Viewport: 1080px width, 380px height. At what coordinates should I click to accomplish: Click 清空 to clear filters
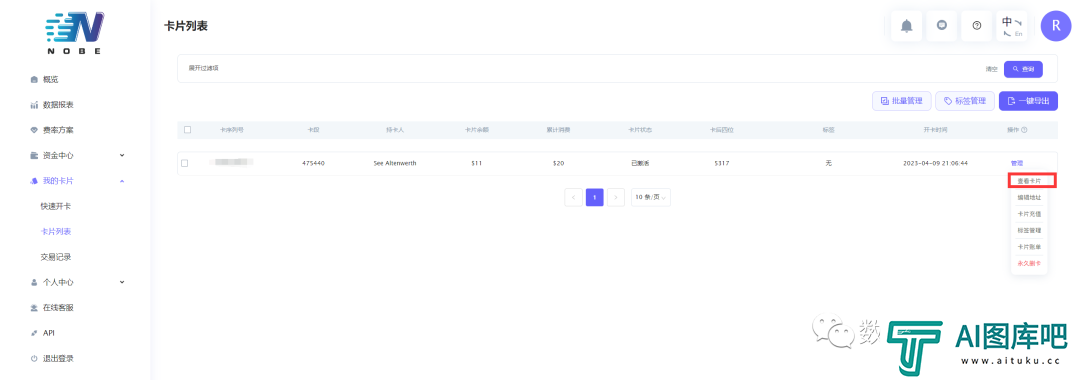pos(992,69)
